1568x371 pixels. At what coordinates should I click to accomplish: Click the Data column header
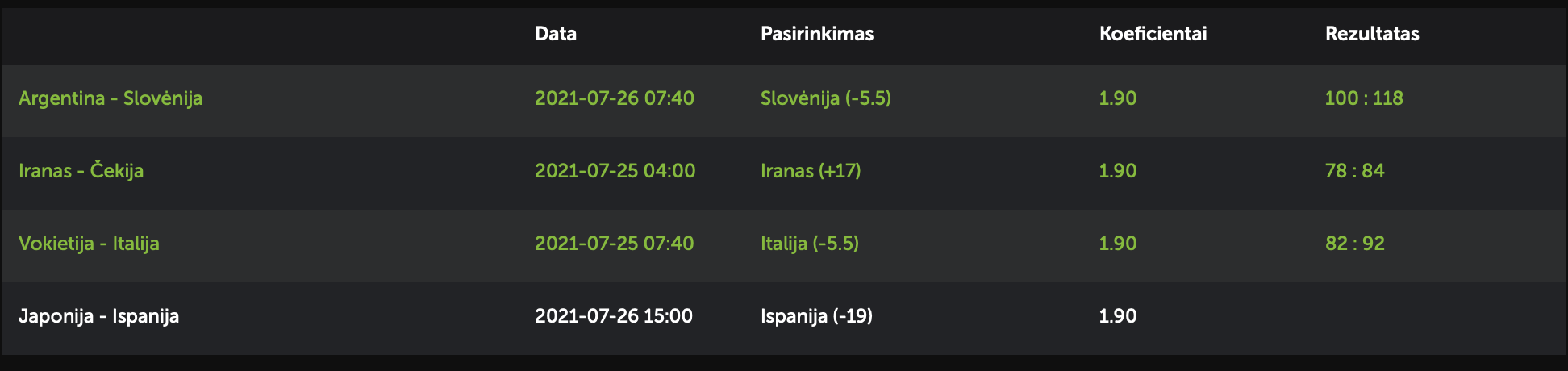click(x=556, y=34)
